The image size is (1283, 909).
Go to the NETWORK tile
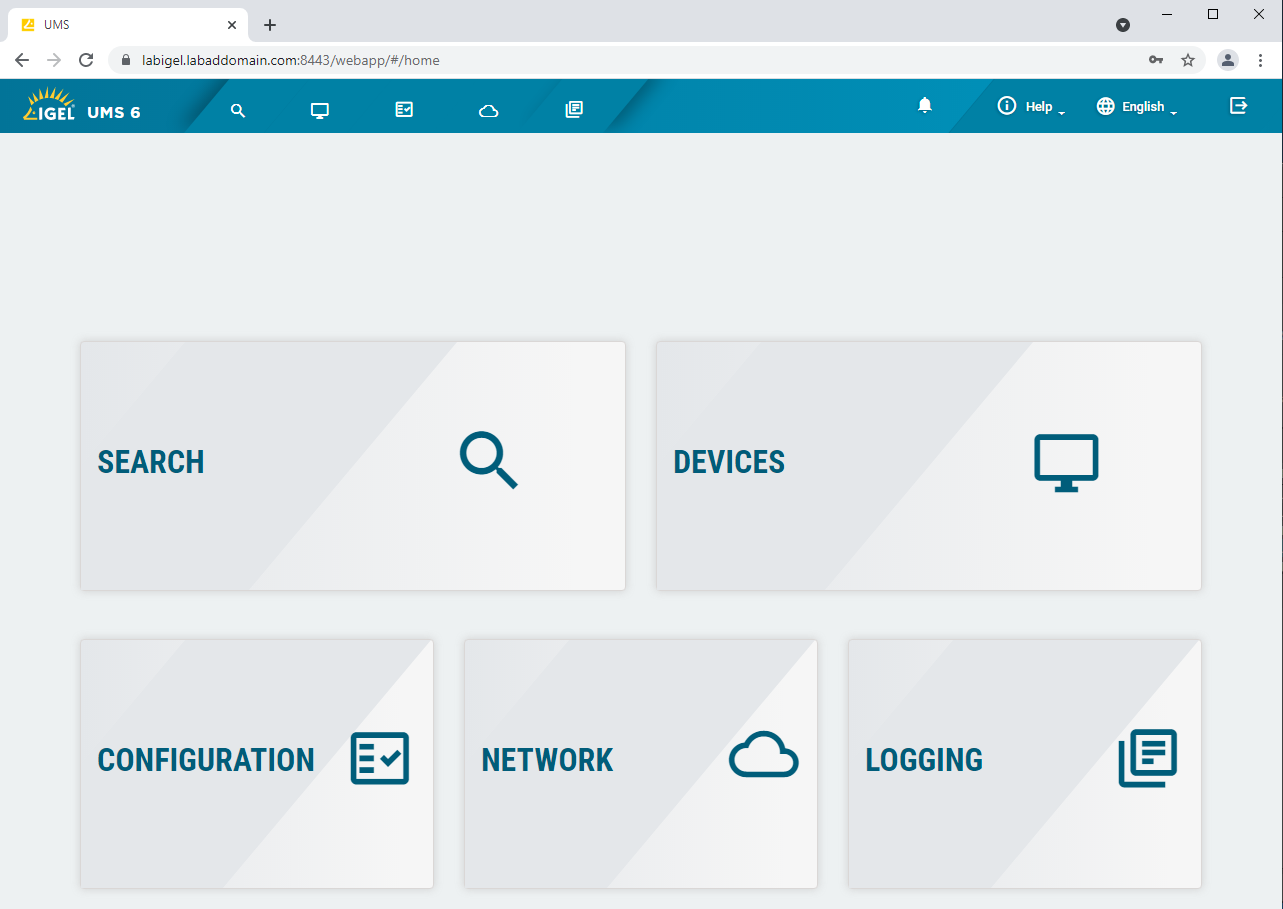640,763
